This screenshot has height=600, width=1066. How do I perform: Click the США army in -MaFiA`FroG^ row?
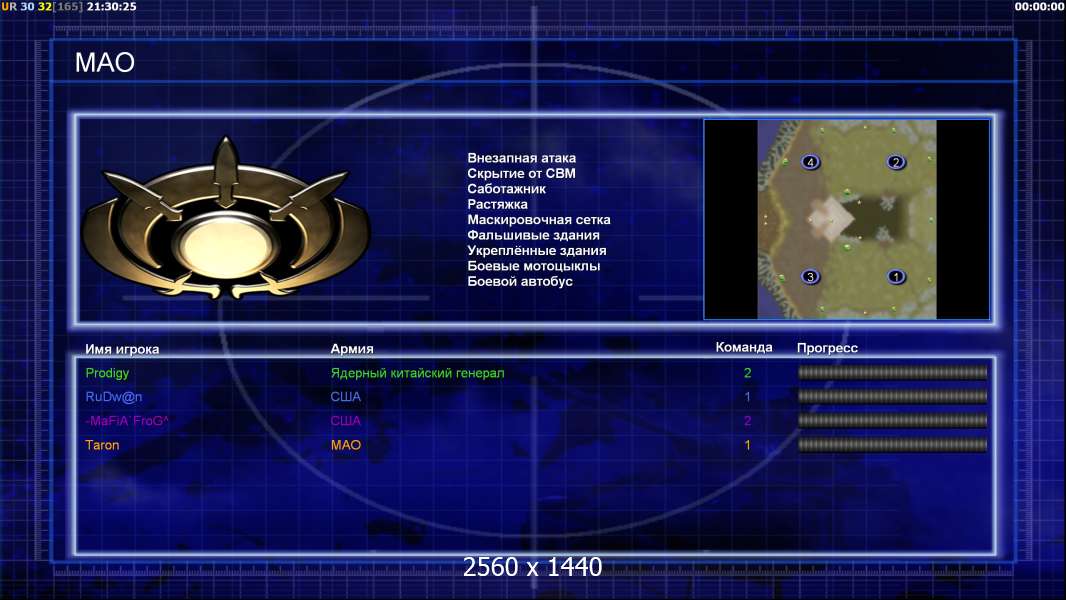pyautogui.click(x=345, y=421)
